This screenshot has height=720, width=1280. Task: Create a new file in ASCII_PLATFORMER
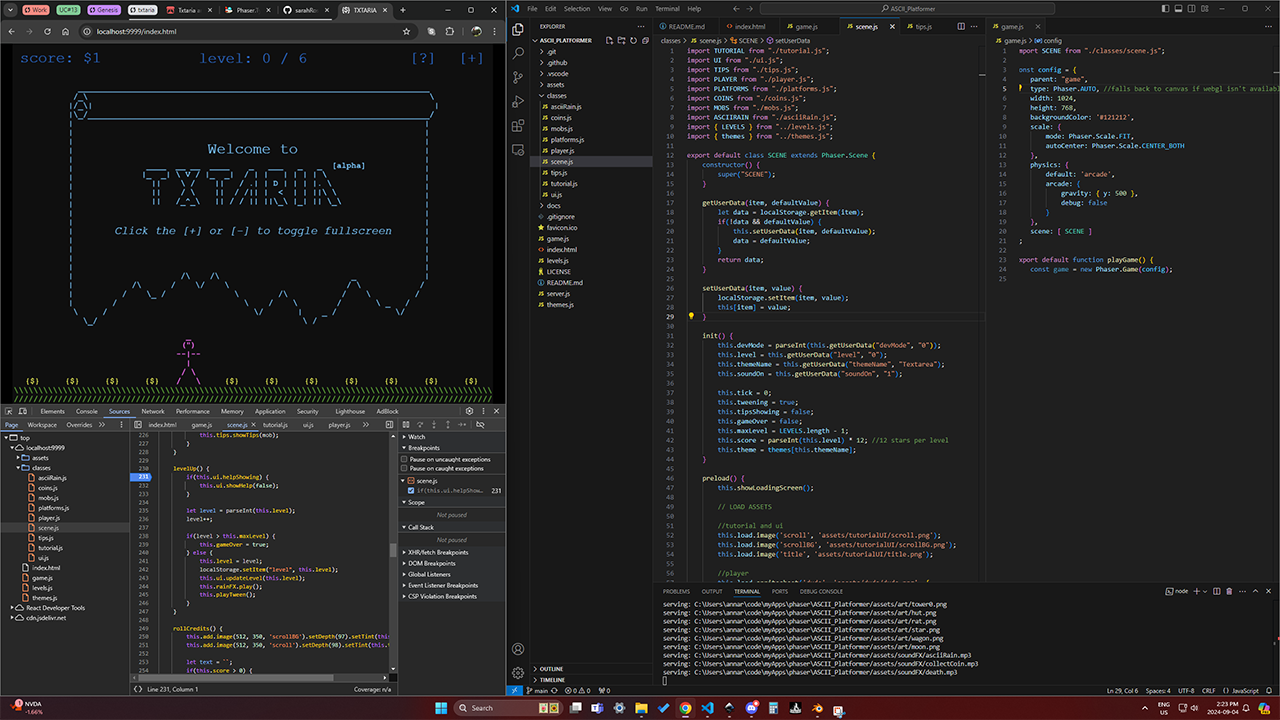coord(610,41)
